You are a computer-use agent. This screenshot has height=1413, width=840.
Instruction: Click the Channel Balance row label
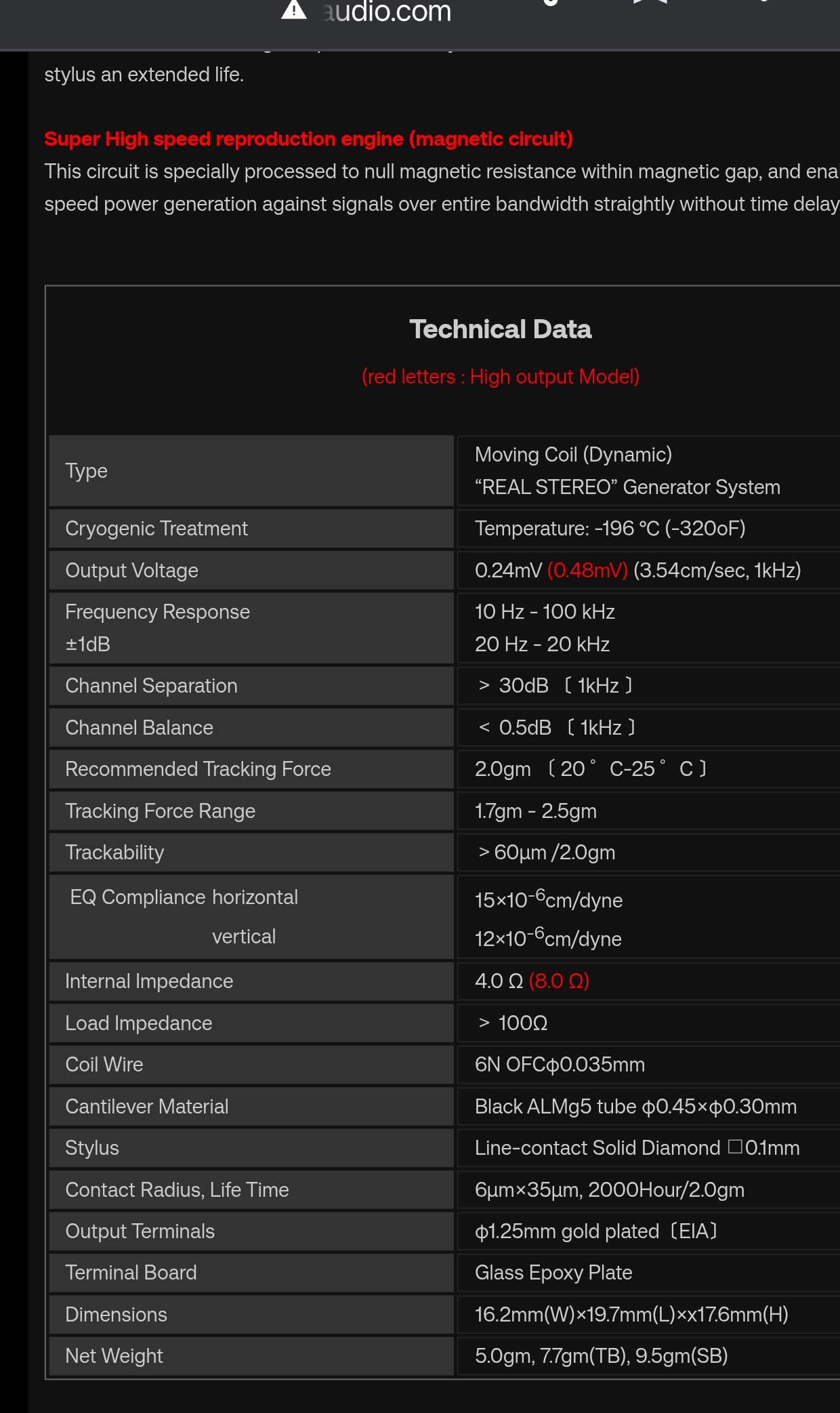coord(139,728)
